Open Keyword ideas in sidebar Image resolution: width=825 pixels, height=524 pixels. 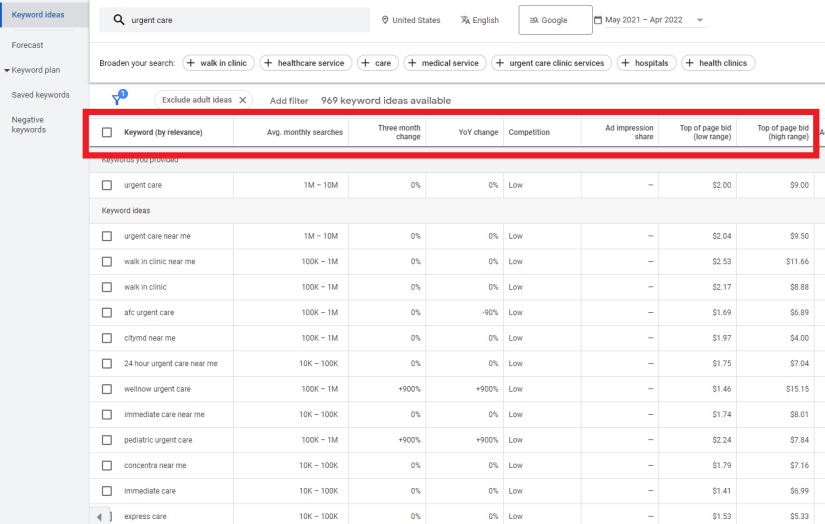click(38, 15)
